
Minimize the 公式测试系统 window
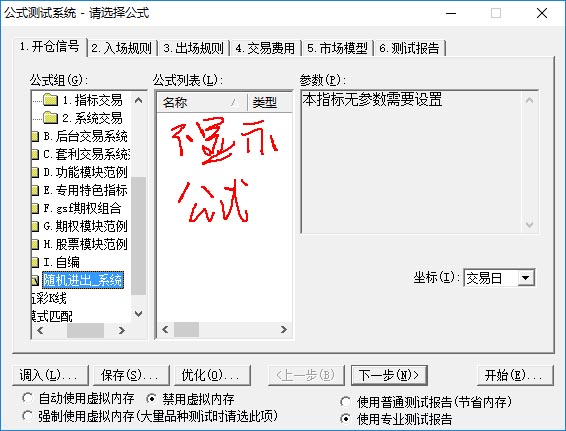point(451,13)
